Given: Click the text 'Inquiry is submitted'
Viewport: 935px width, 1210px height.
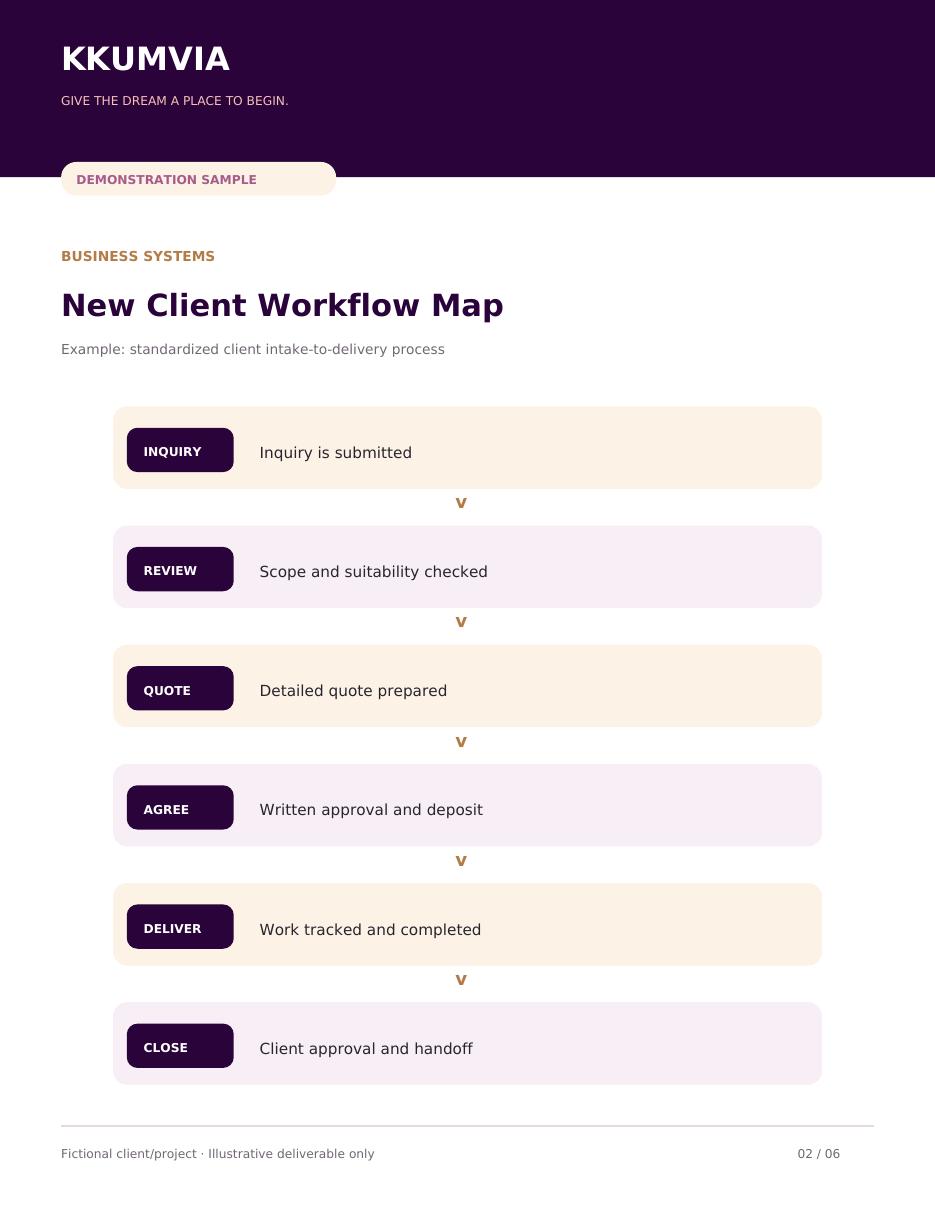Looking at the screenshot, I should pos(336,453).
